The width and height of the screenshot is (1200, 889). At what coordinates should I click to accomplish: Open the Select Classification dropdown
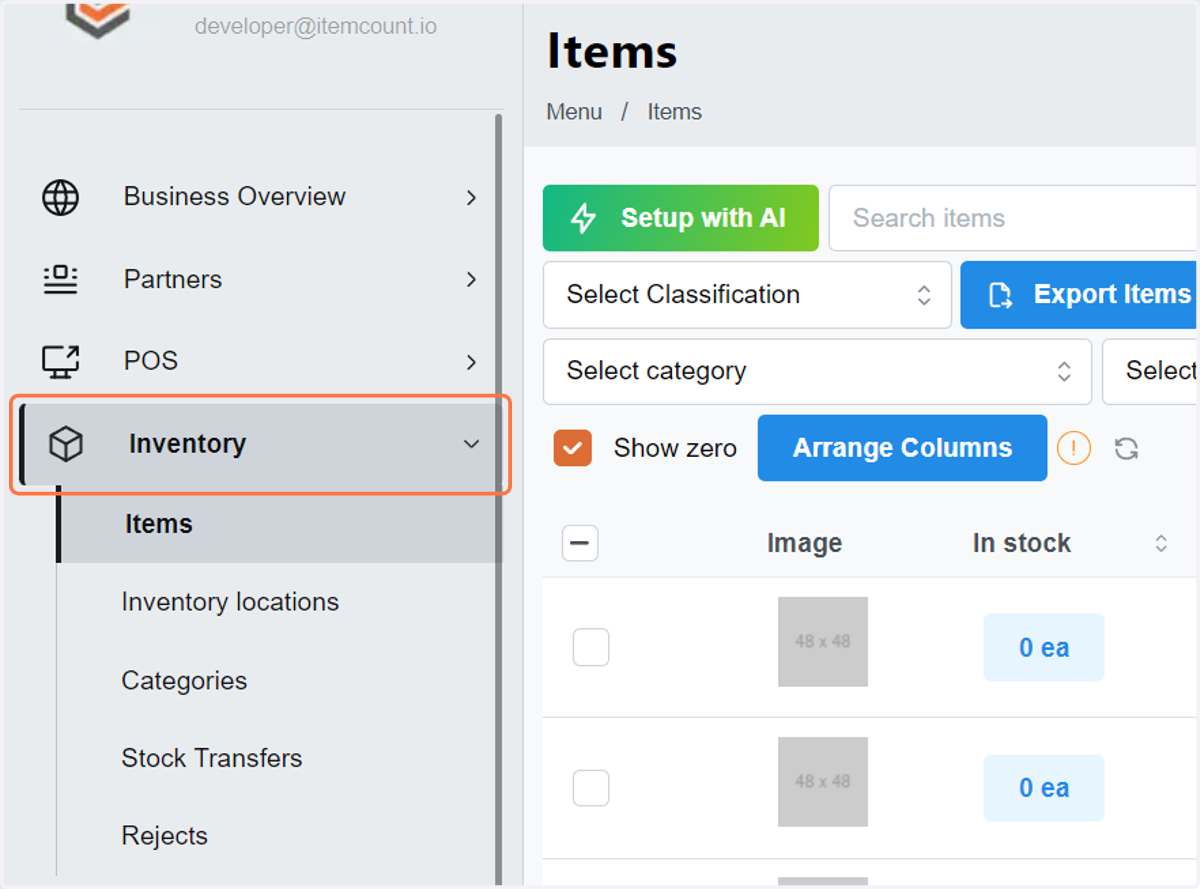(x=747, y=295)
